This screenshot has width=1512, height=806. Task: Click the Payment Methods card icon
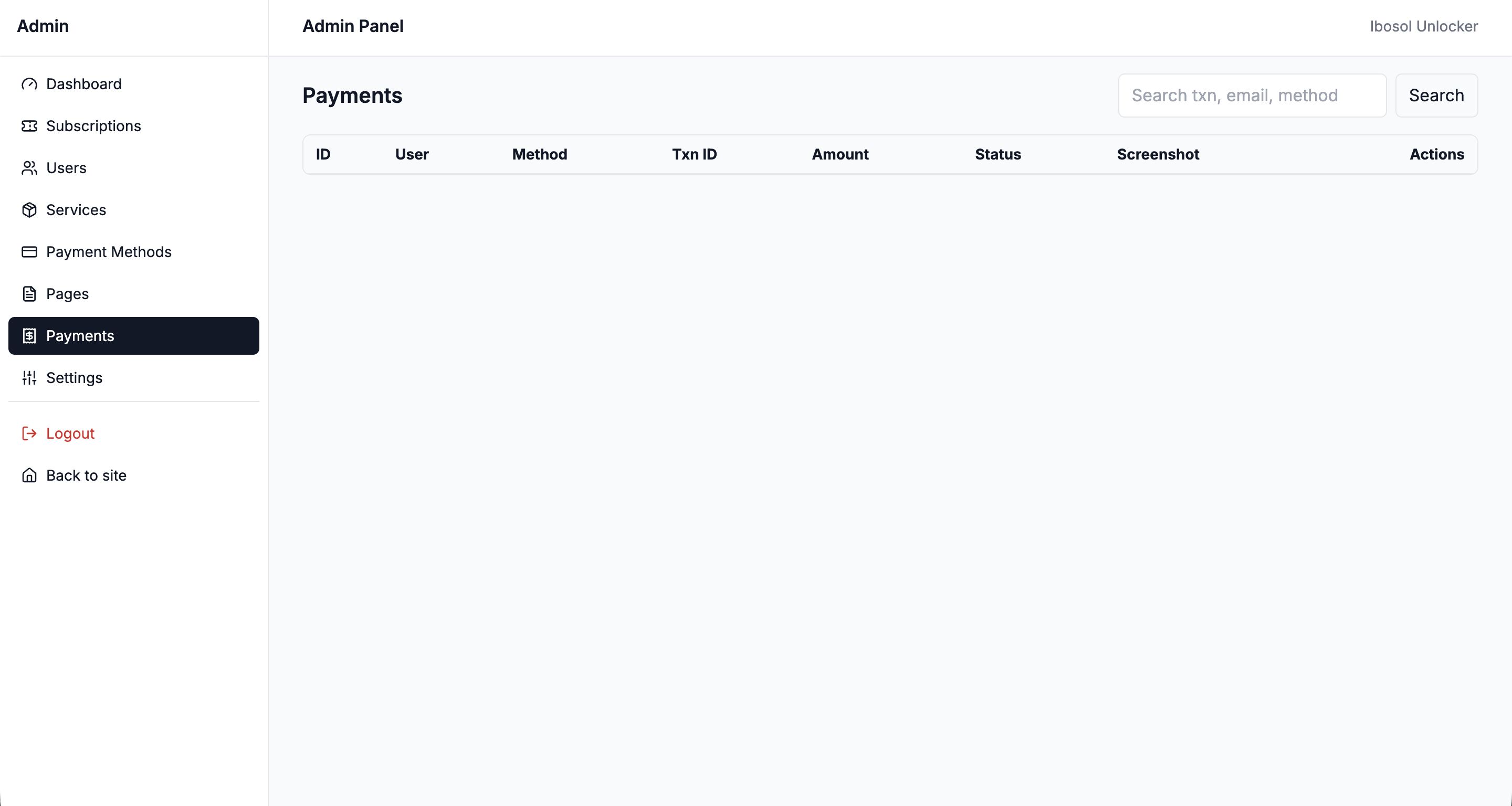point(29,252)
